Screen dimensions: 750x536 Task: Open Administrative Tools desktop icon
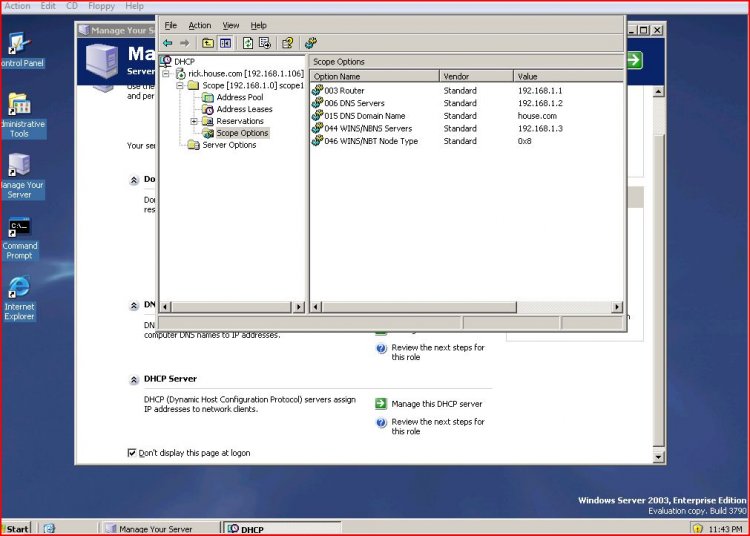[20, 115]
